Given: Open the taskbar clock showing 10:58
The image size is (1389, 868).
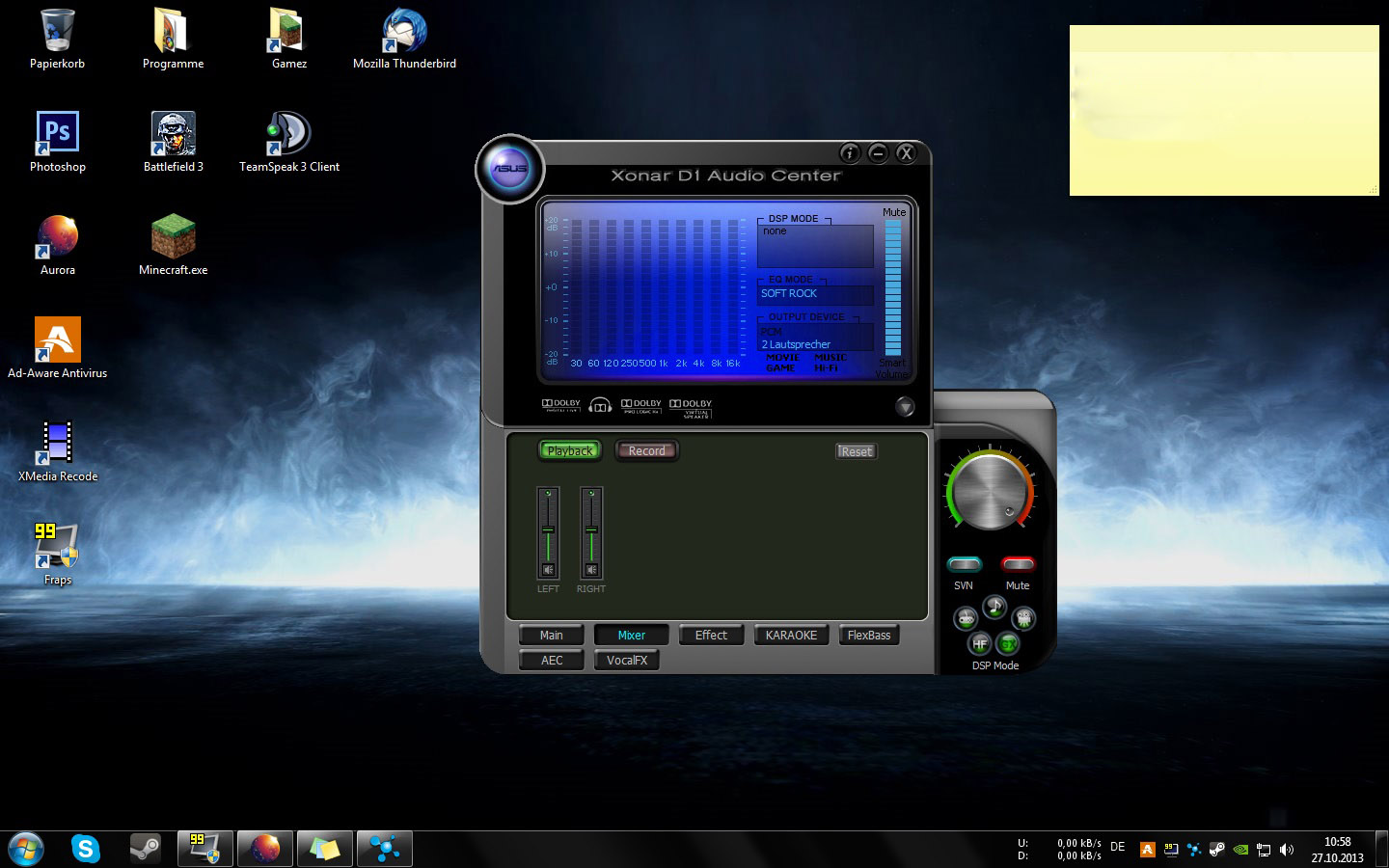Looking at the screenshot, I should pyautogui.click(x=1337, y=850).
